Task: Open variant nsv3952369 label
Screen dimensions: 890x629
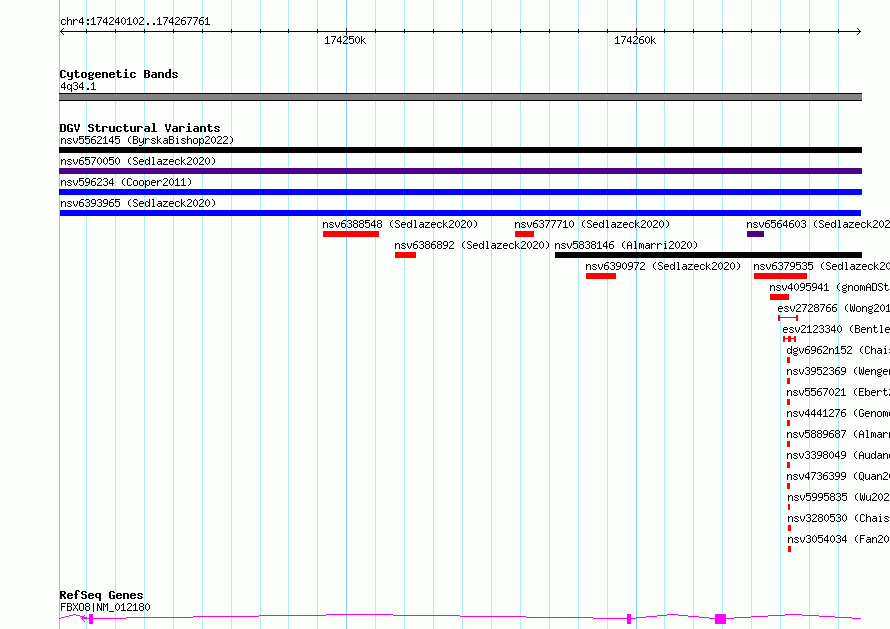Action: (x=838, y=371)
